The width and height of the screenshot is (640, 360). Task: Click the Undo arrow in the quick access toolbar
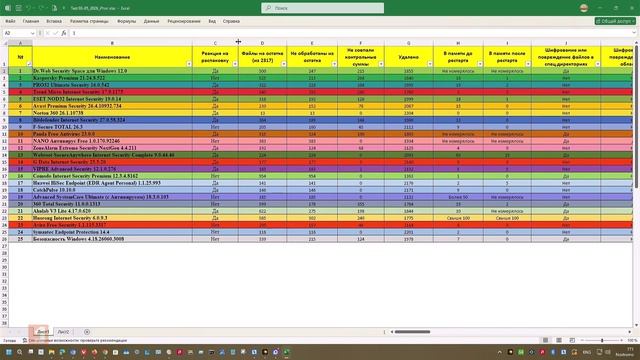pos(29,8)
